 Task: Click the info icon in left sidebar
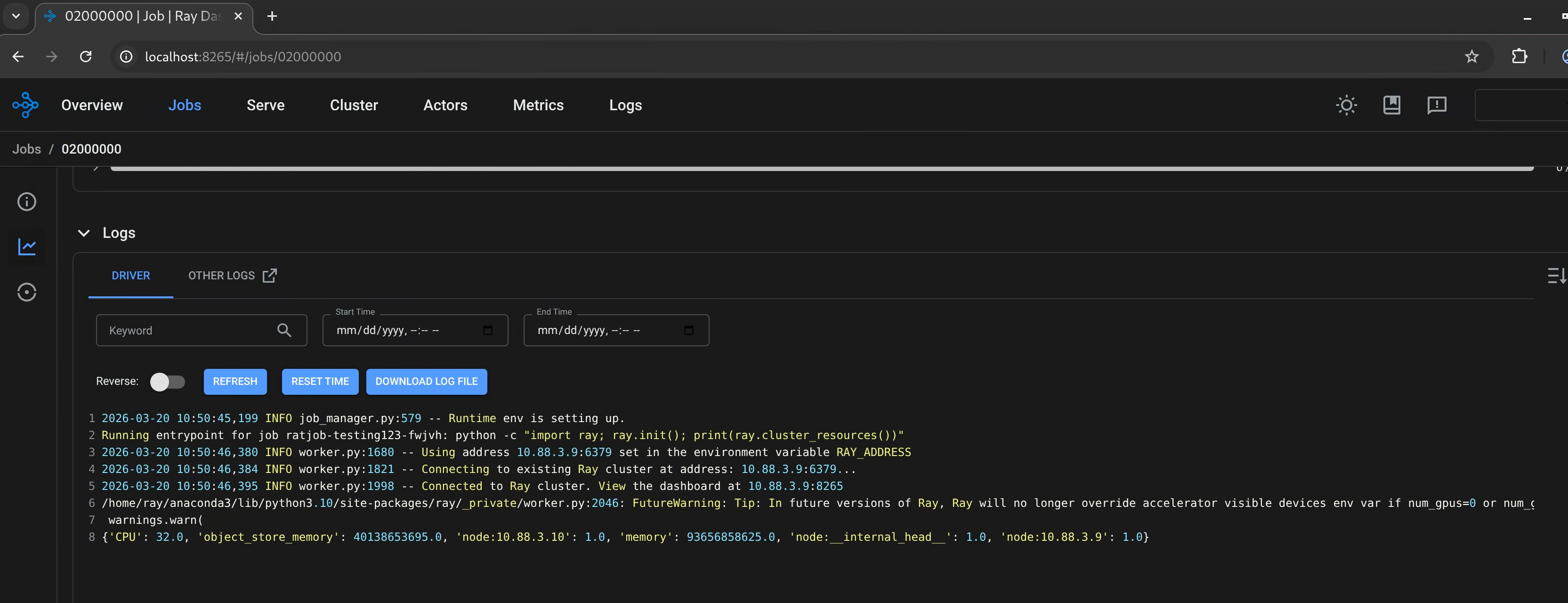[x=27, y=202]
